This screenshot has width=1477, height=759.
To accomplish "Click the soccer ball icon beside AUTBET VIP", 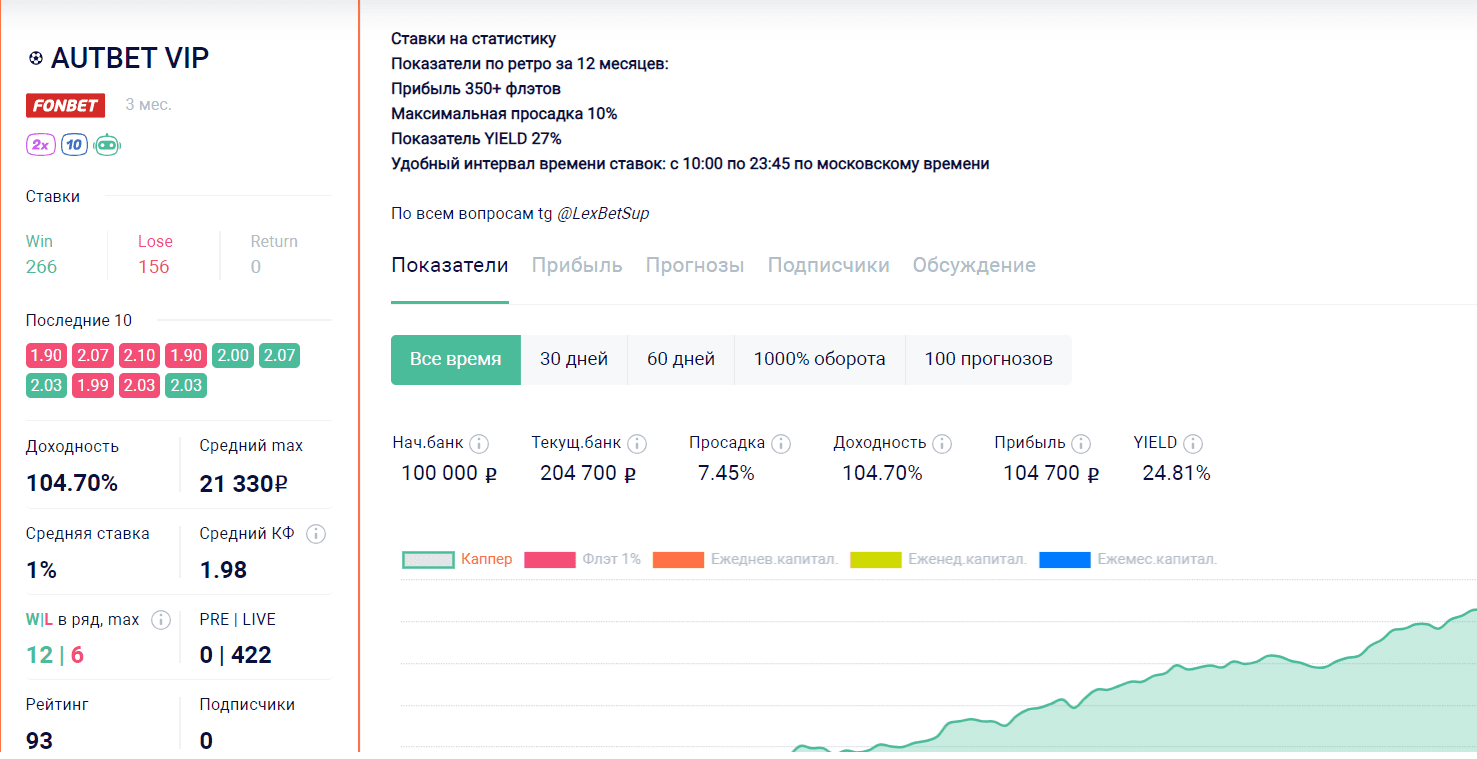I will click(36, 59).
